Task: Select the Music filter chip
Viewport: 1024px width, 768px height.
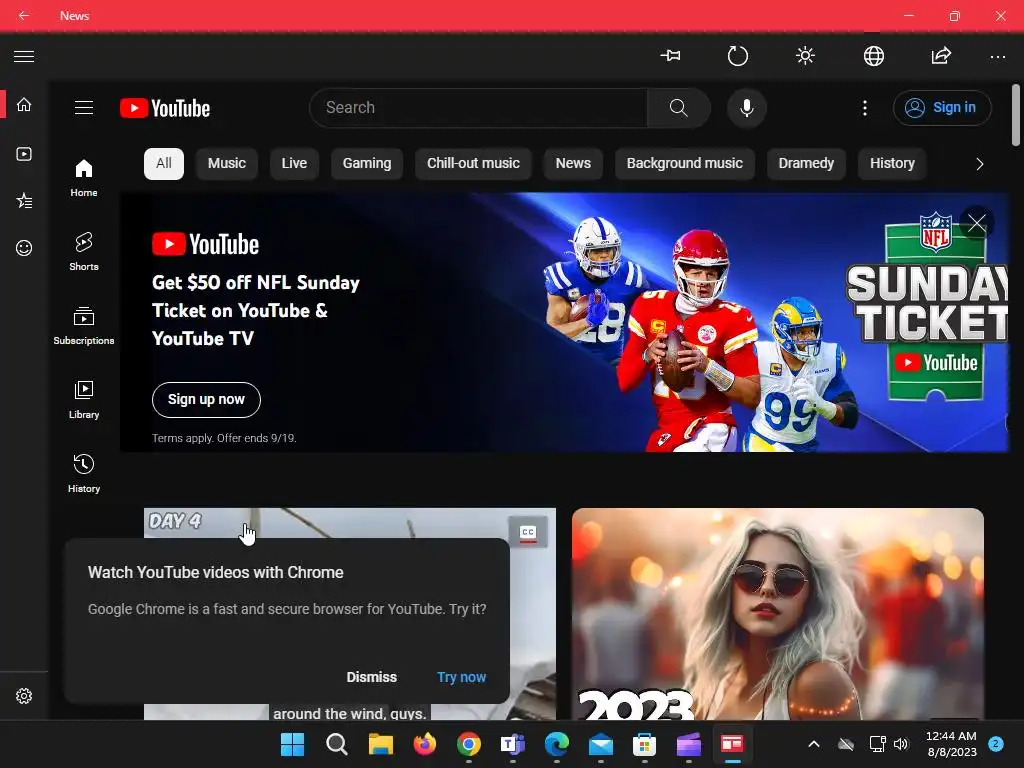Action: [227, 163]
